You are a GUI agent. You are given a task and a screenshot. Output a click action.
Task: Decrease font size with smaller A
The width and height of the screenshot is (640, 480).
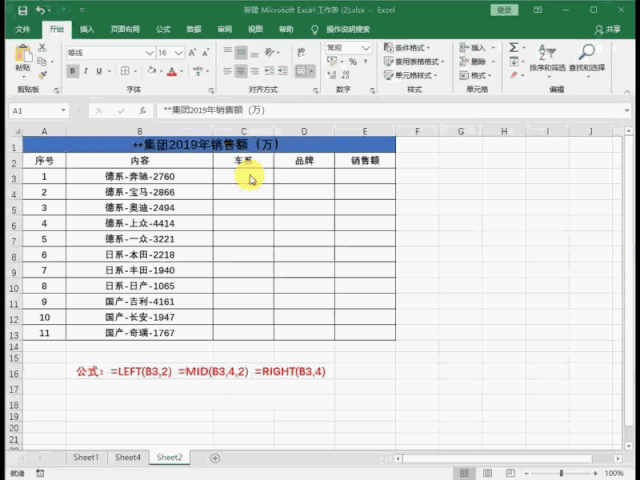pyautogui.click(x=206, y=53)
